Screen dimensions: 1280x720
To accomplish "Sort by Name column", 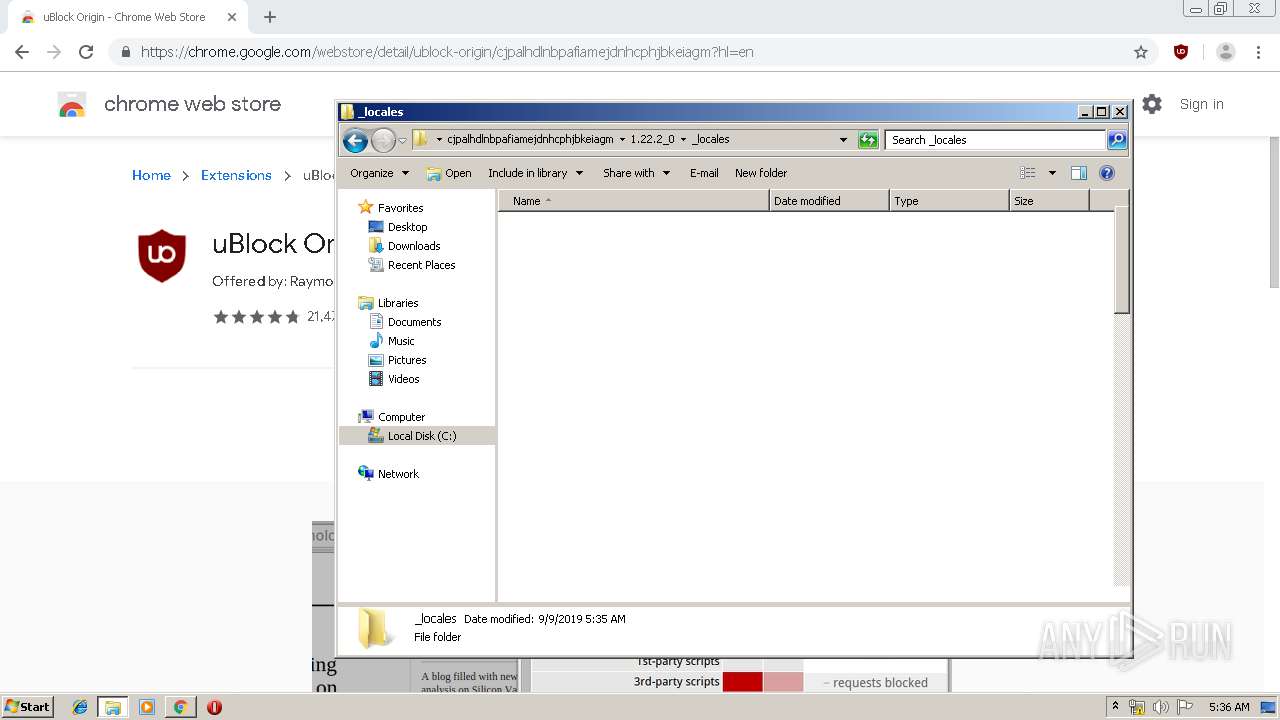I will coord(634,201).
